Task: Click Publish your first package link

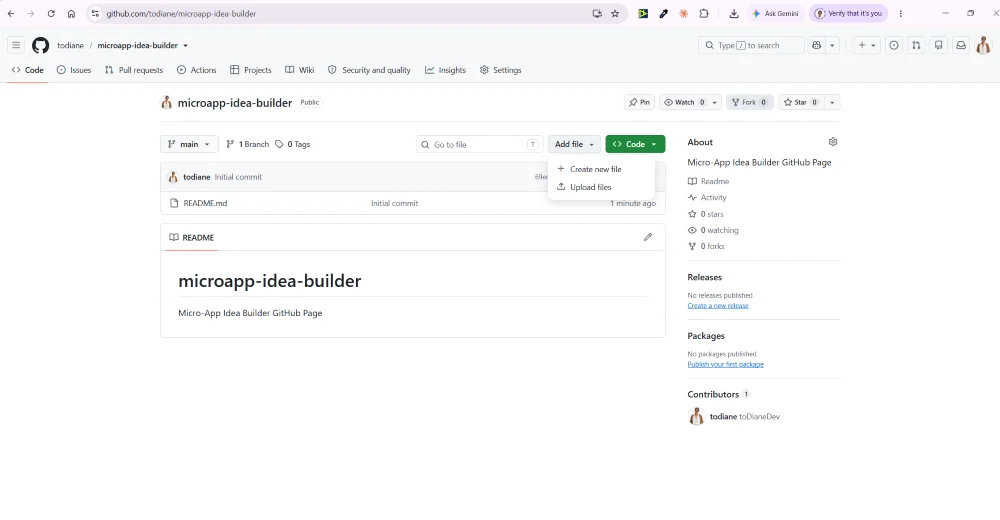Action: pyautogui.click(x=725, y=364)
